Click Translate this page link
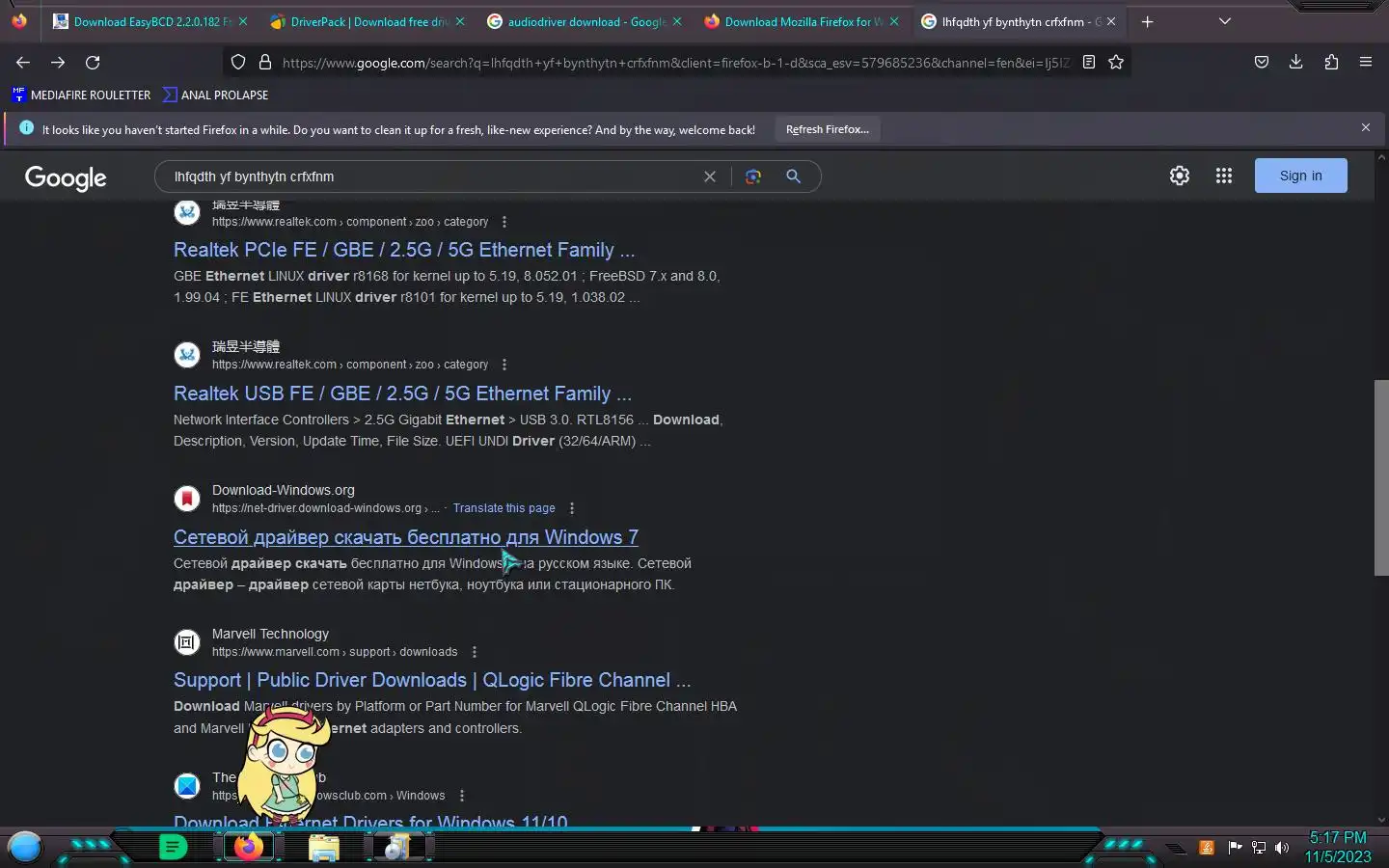Viewport: 1389px width, 868px height. tap(504, 508)
